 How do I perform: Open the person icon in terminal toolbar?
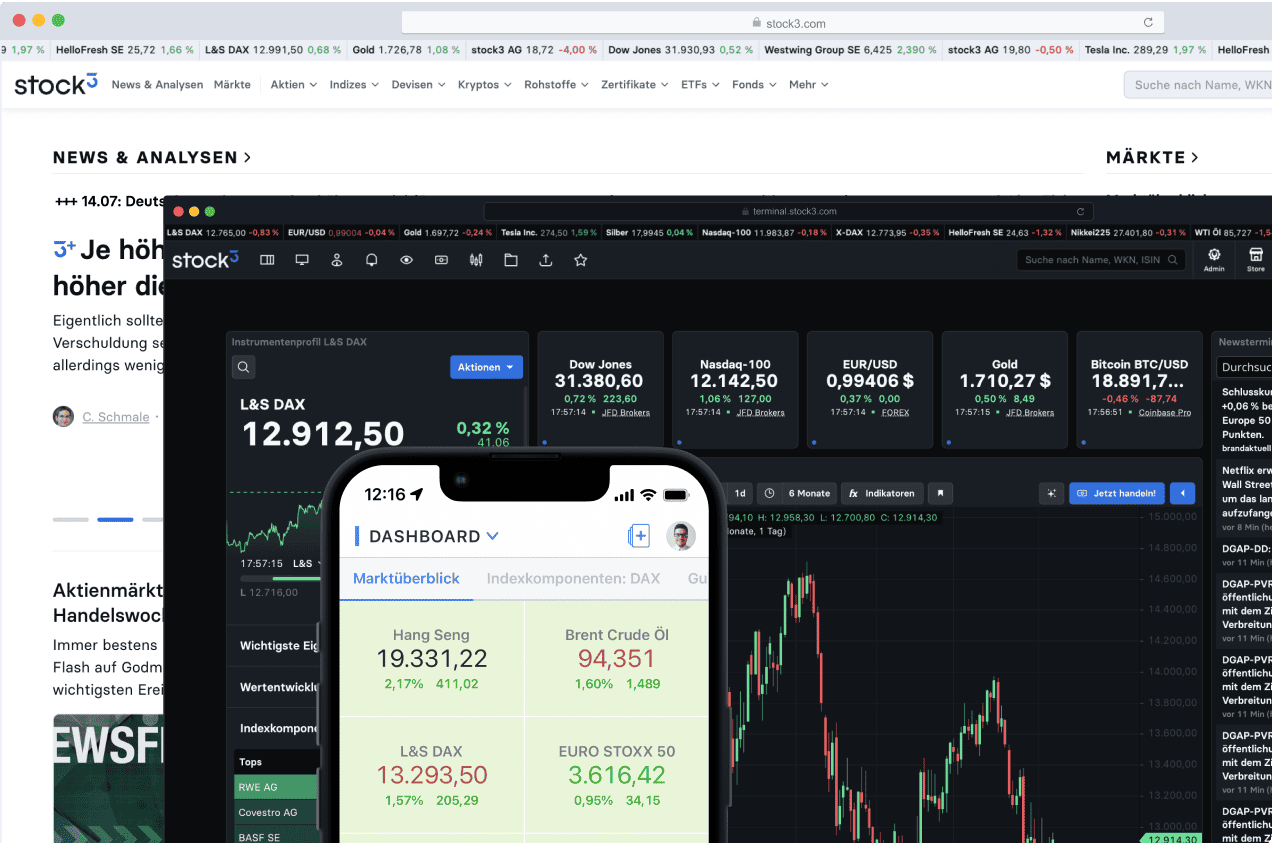point(337,260)
